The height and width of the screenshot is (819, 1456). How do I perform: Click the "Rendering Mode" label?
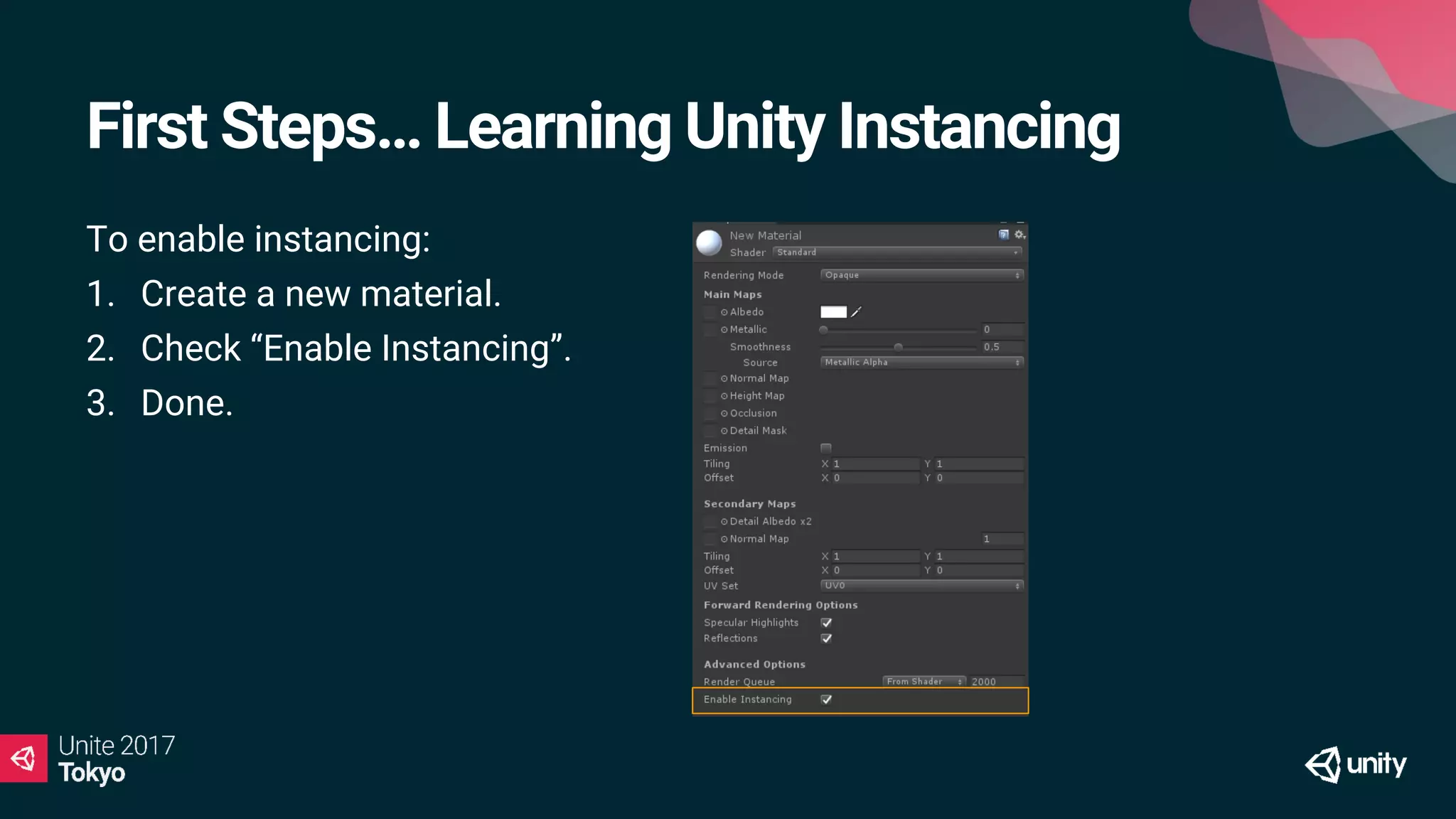pyautogui.click(x=744, y=275)
